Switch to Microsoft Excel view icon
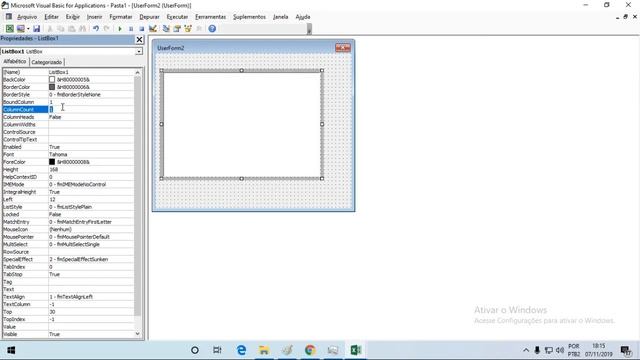This screenshot has height=360, width=640. pyautogui.click(x=9, y=29)
